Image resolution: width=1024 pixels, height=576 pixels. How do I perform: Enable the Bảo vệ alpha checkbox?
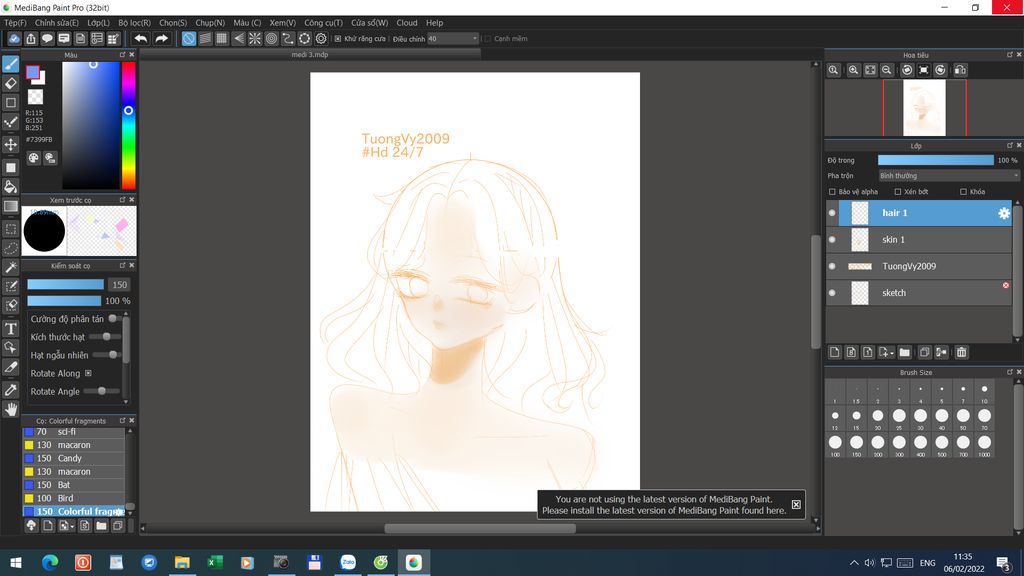(x=833, y=192)
